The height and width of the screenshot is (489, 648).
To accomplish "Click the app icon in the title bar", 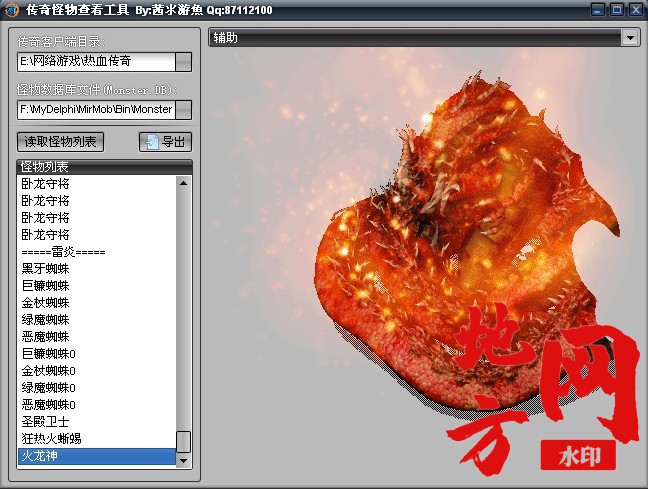I will pyautogui.click(x=12, y=10).
